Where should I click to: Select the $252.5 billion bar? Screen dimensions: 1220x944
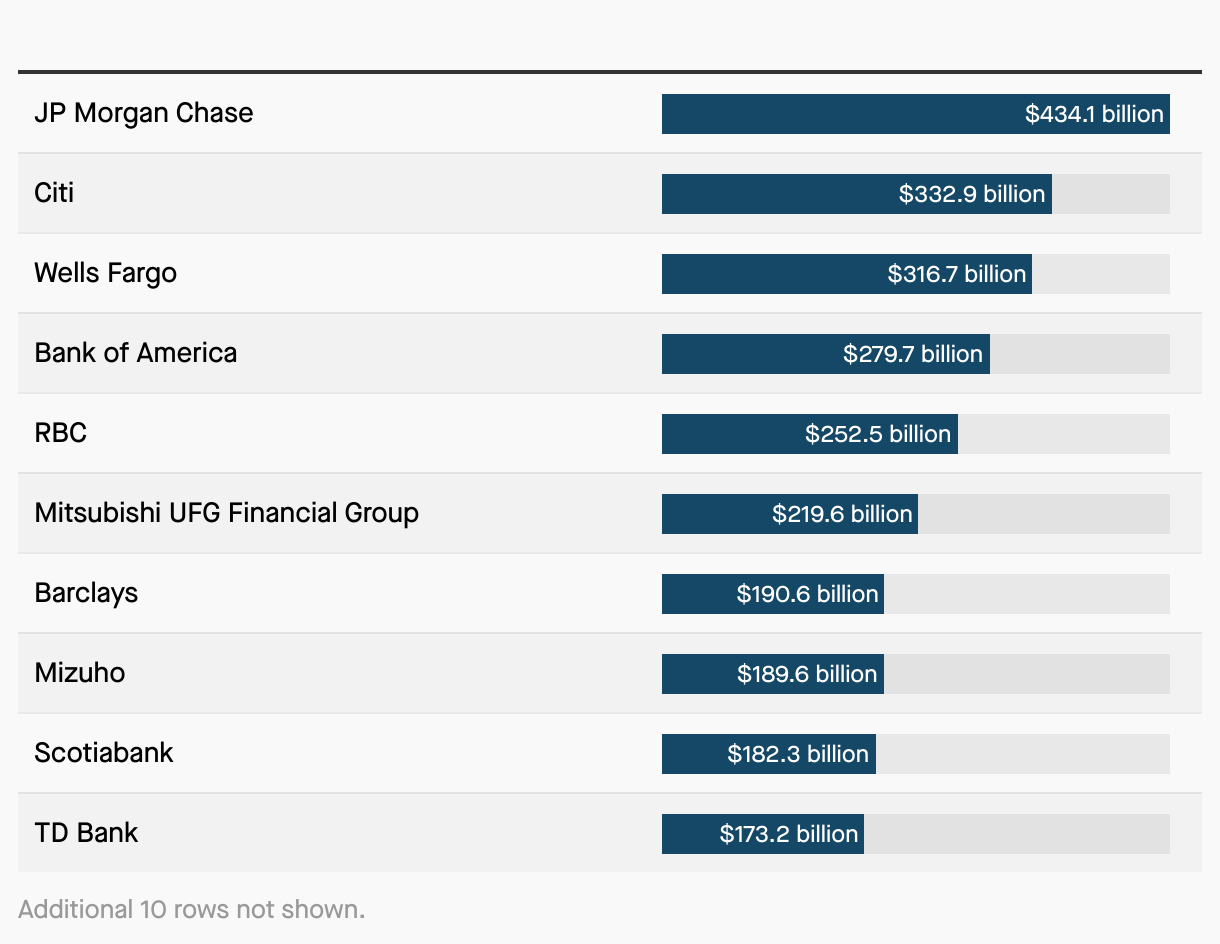pos(810,434)
